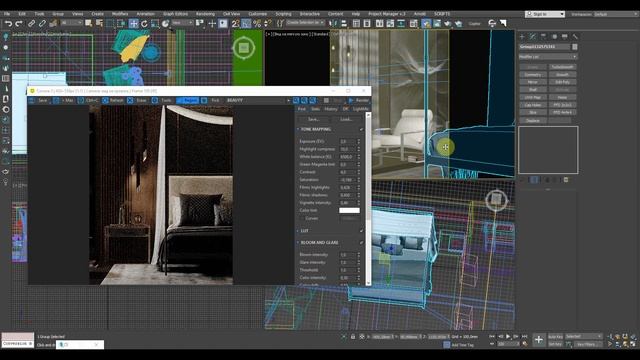
Task: Click the Undo arrow in main toolbar
Action: tap(8, 24)
